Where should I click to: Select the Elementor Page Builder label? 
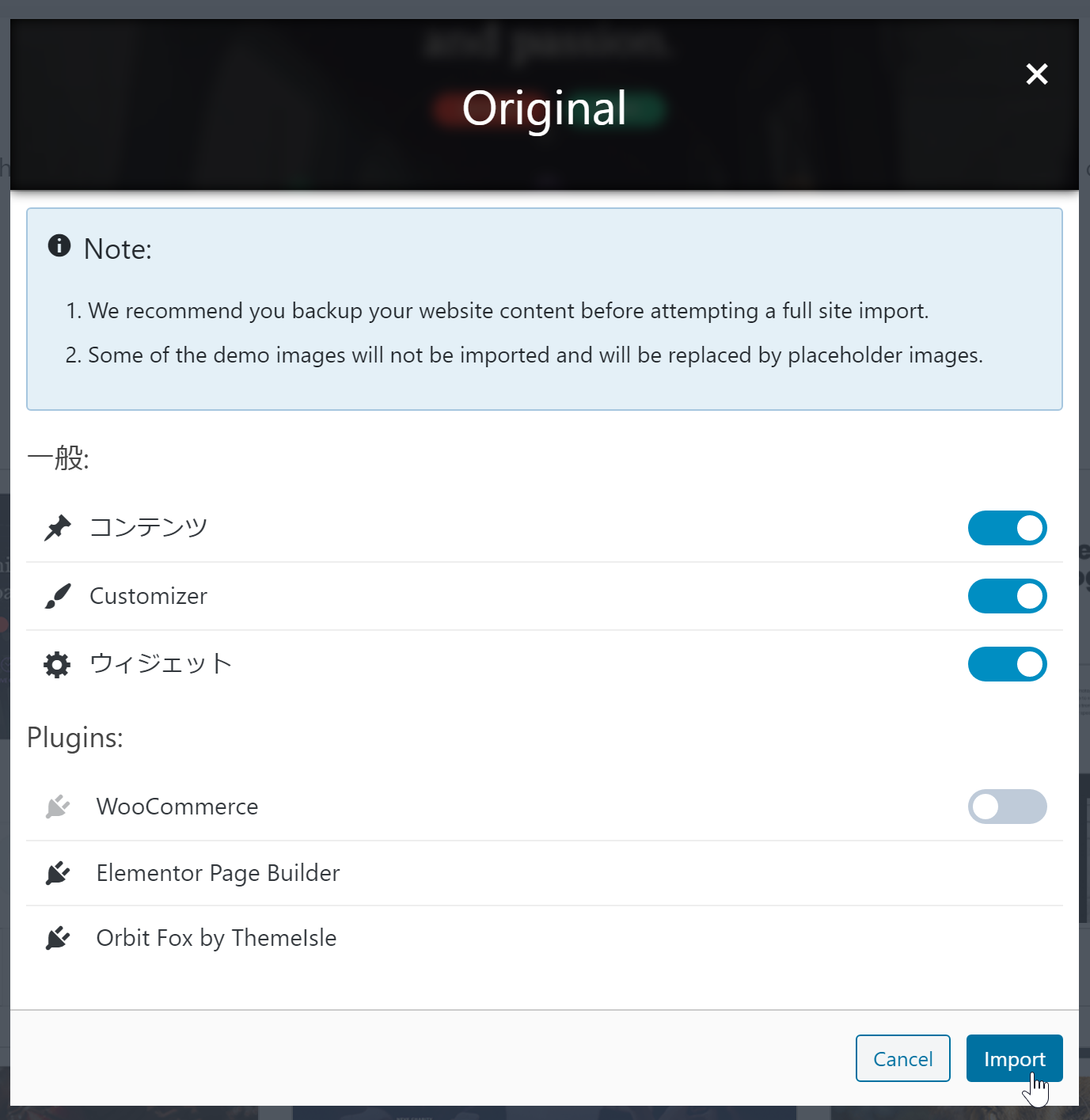coord(218,873)
